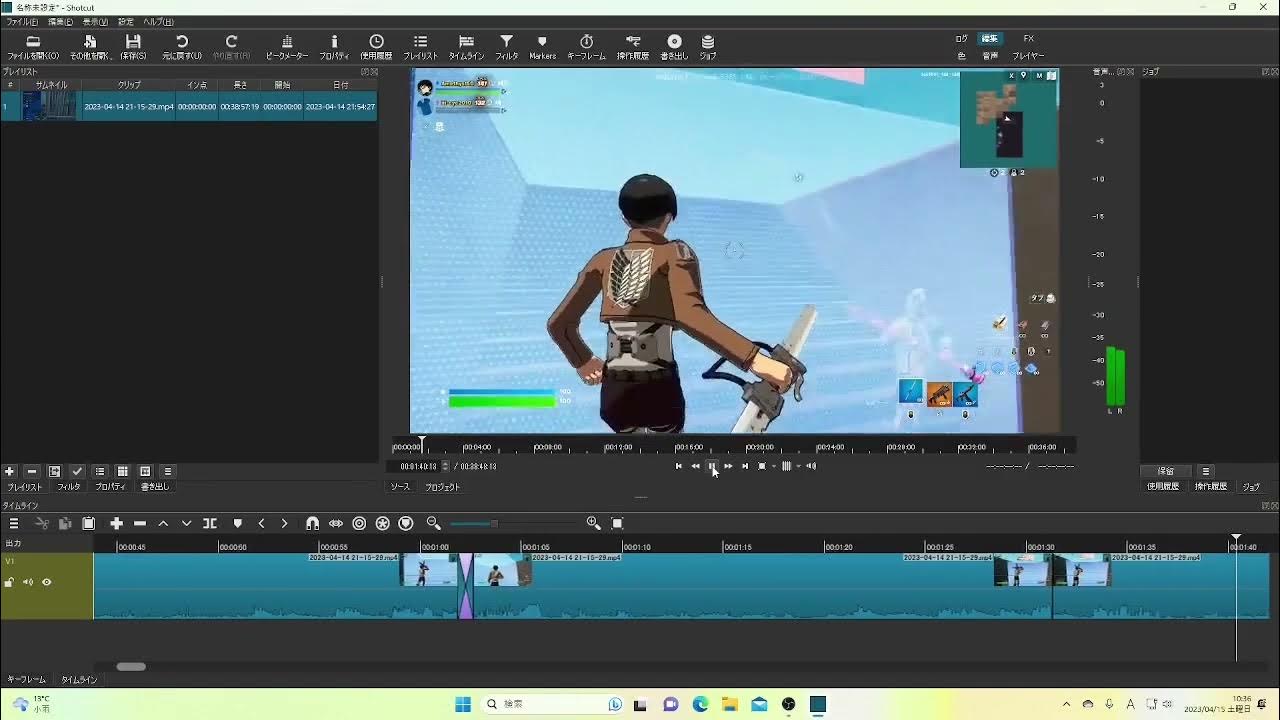Toggle ripple all tracks asterisk icon
Image resolution: width=1280 pixels, height=720 pixels.
click(382, 523)
